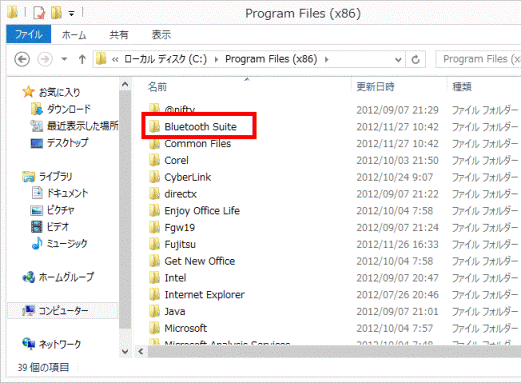Go up one folder level
521x383 pixels.
pos(82,59)
